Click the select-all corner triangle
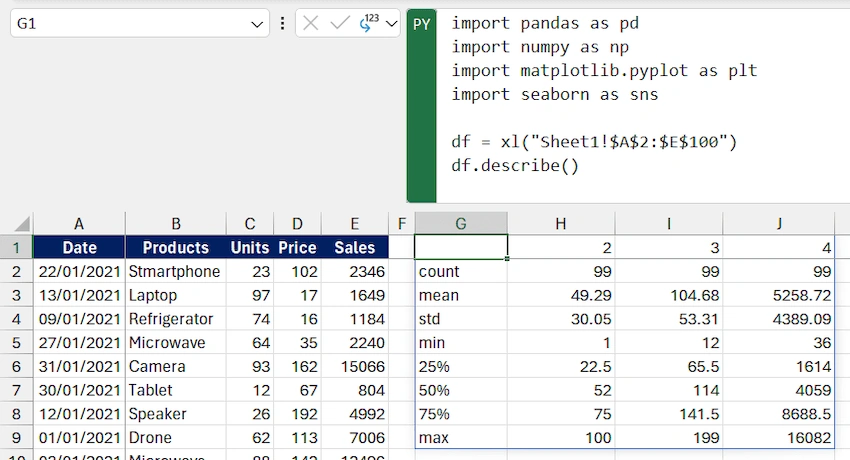The height and width of the screenshot is (460, 850). pyautogui.click(x=22, y=224)
